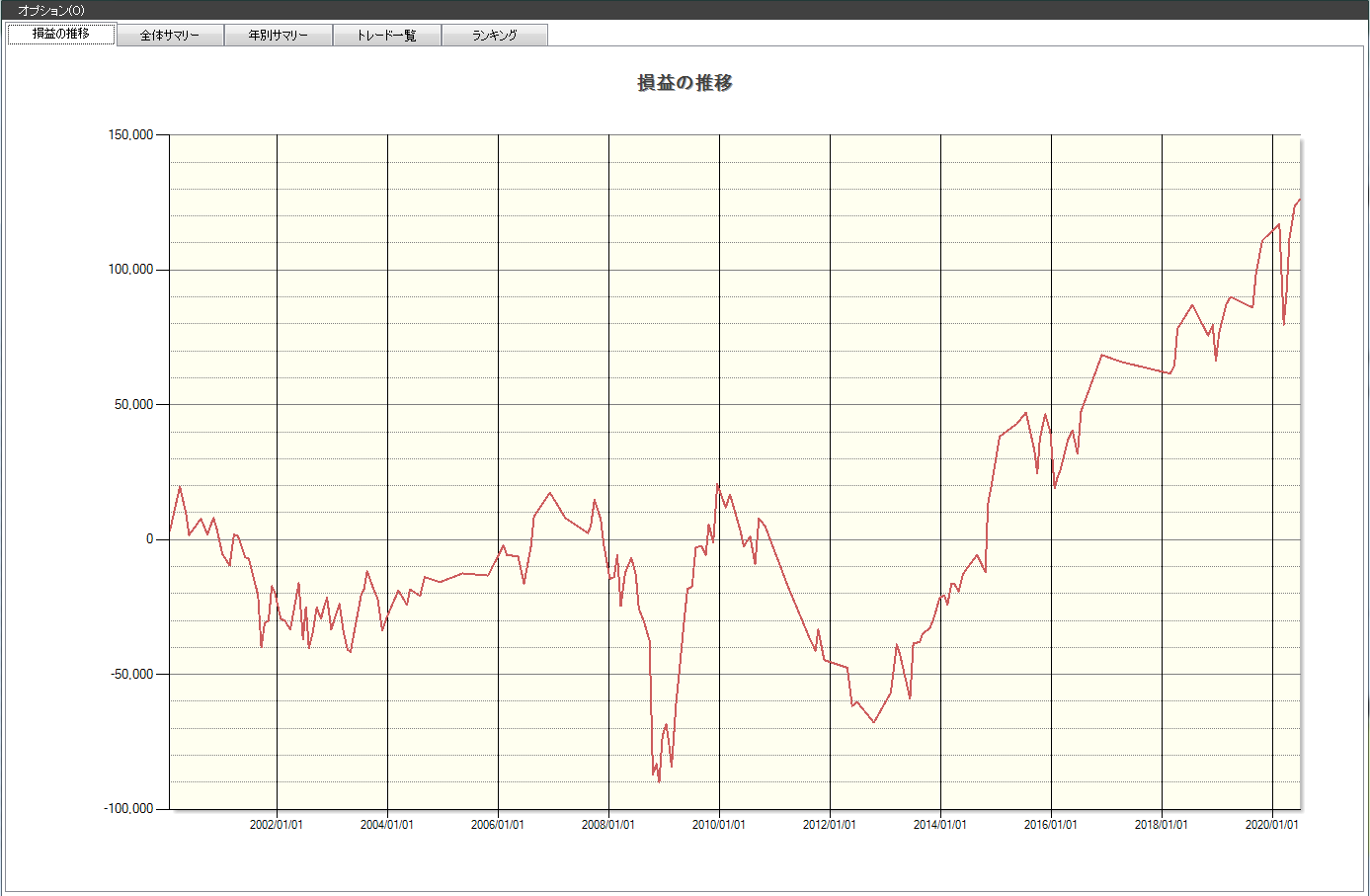Switch to the 全体サマリー tab

(170, 36)
